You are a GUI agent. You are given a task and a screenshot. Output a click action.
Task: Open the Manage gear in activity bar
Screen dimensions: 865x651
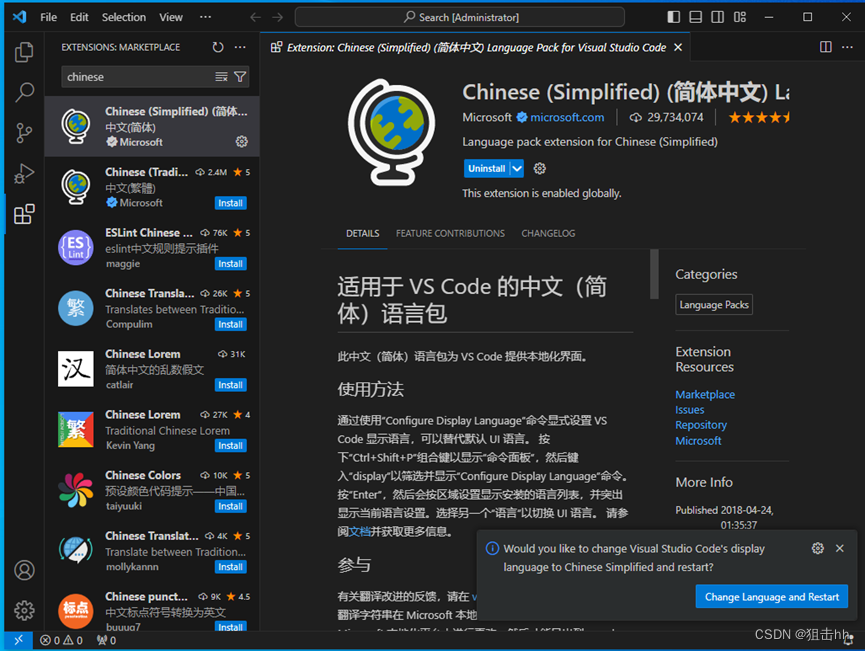24,610
